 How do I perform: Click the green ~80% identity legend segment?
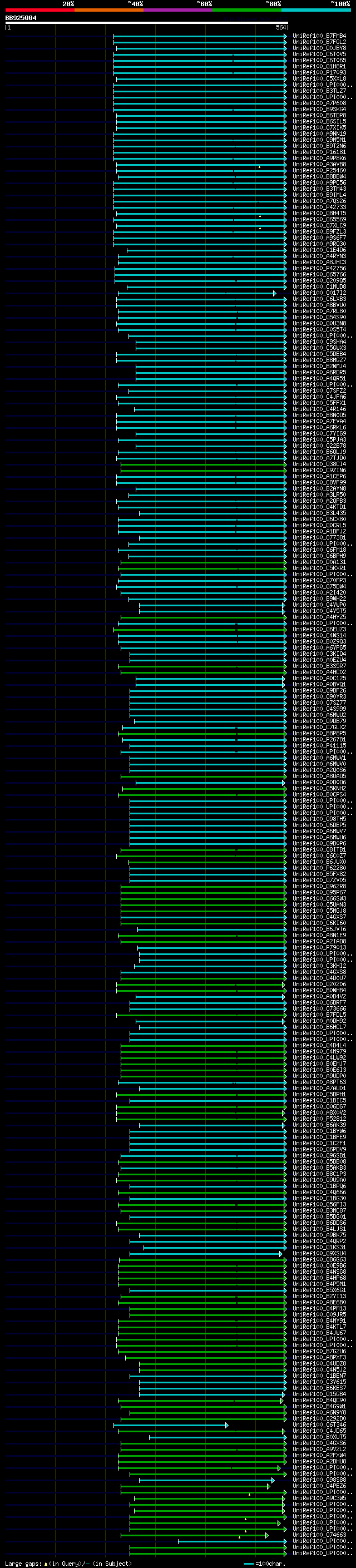pyautogui.click(x=247, y=10)
